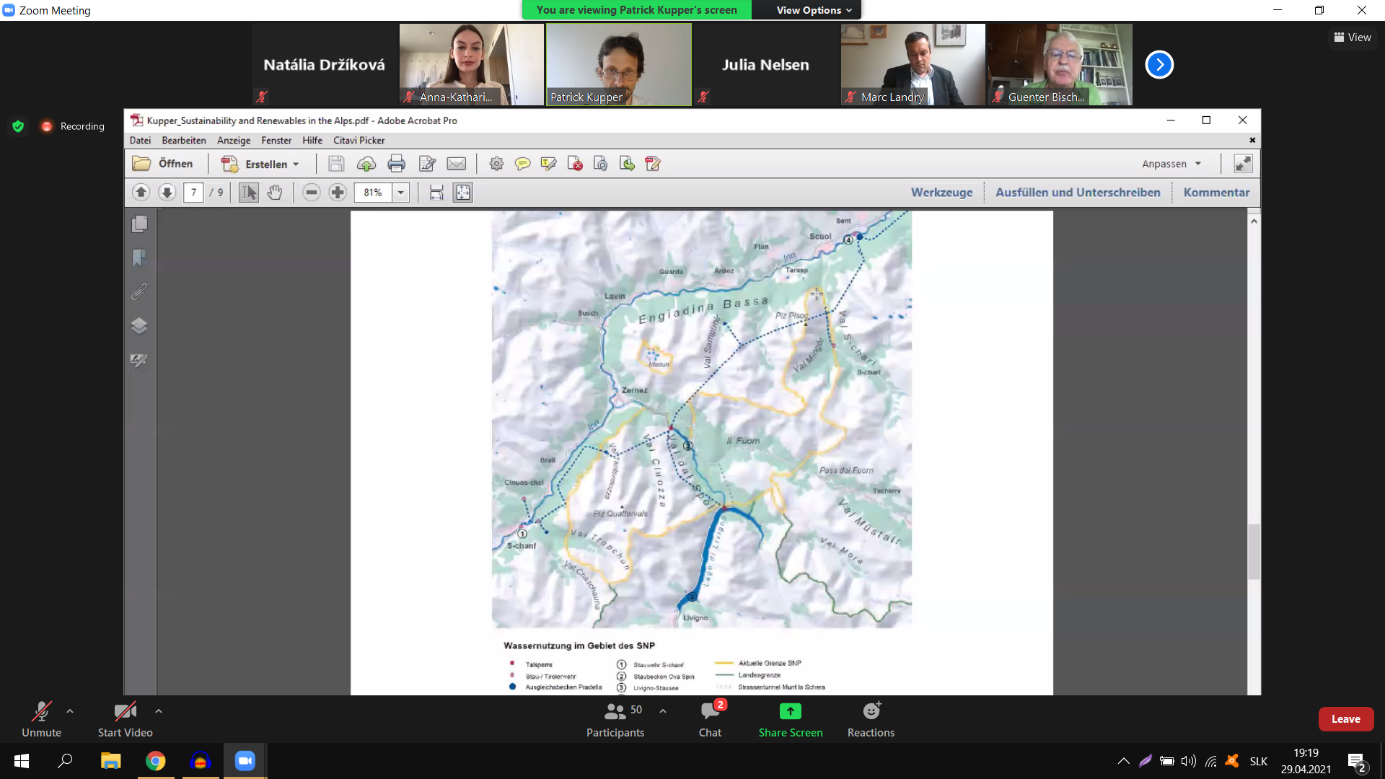Click the Zoom Share Screen icon
Image resolution: width=1385 pixels, height=779 pixels.
(790, 711)
